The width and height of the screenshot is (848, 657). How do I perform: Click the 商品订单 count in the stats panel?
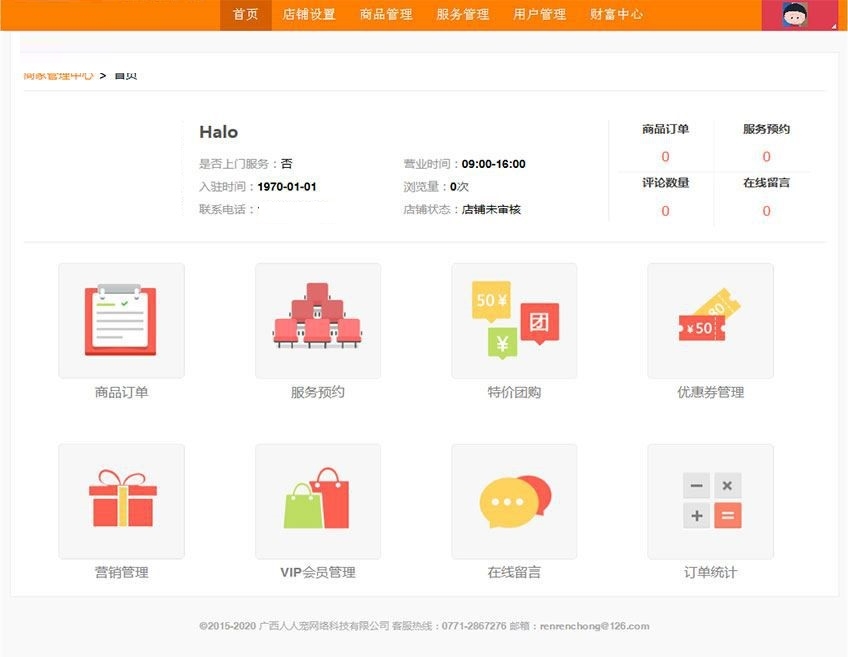click(x=665, y=156)
